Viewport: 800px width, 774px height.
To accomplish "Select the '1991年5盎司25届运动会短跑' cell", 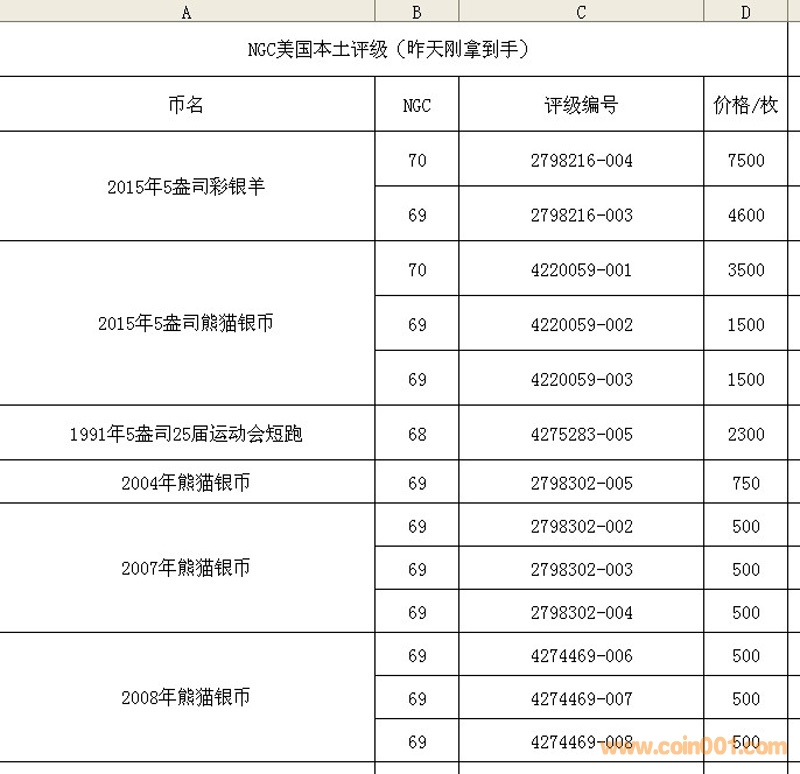I will click(x=187, y=434).
